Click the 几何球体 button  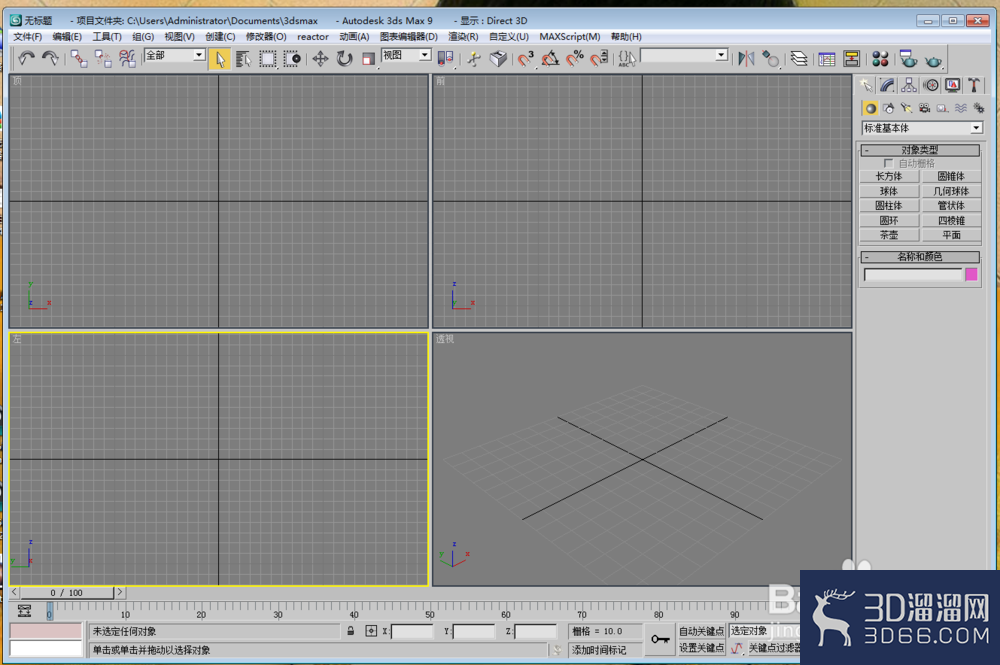pyautogui.click(x=951, y=191)
